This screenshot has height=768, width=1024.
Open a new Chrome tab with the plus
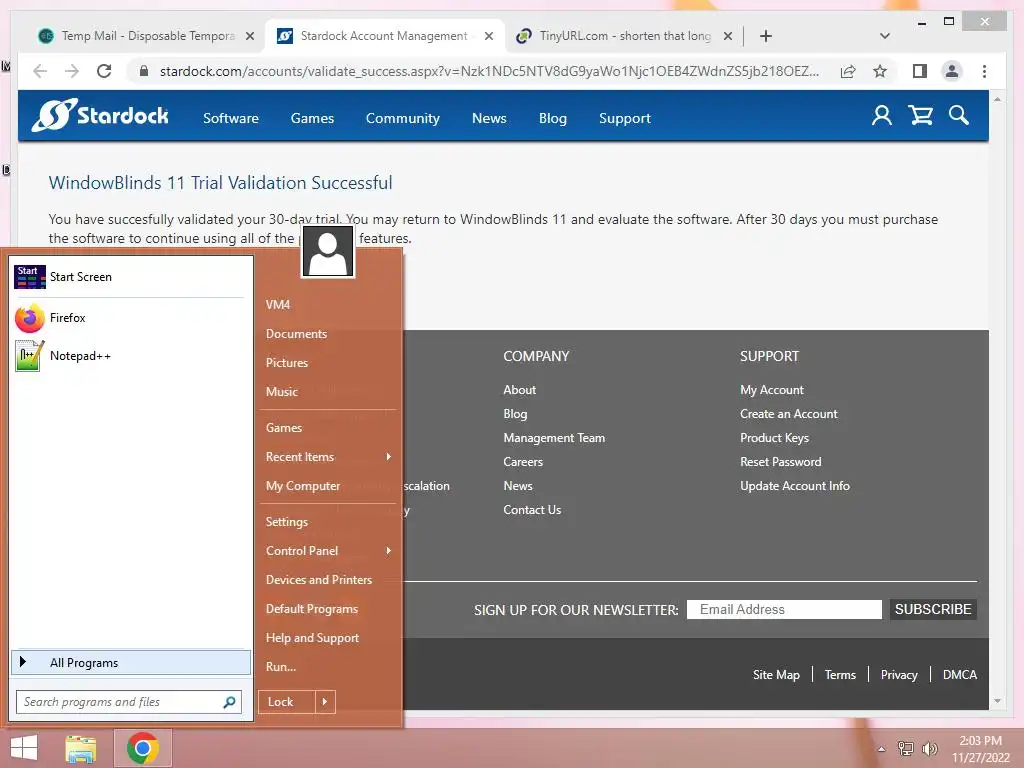(766, 36)
